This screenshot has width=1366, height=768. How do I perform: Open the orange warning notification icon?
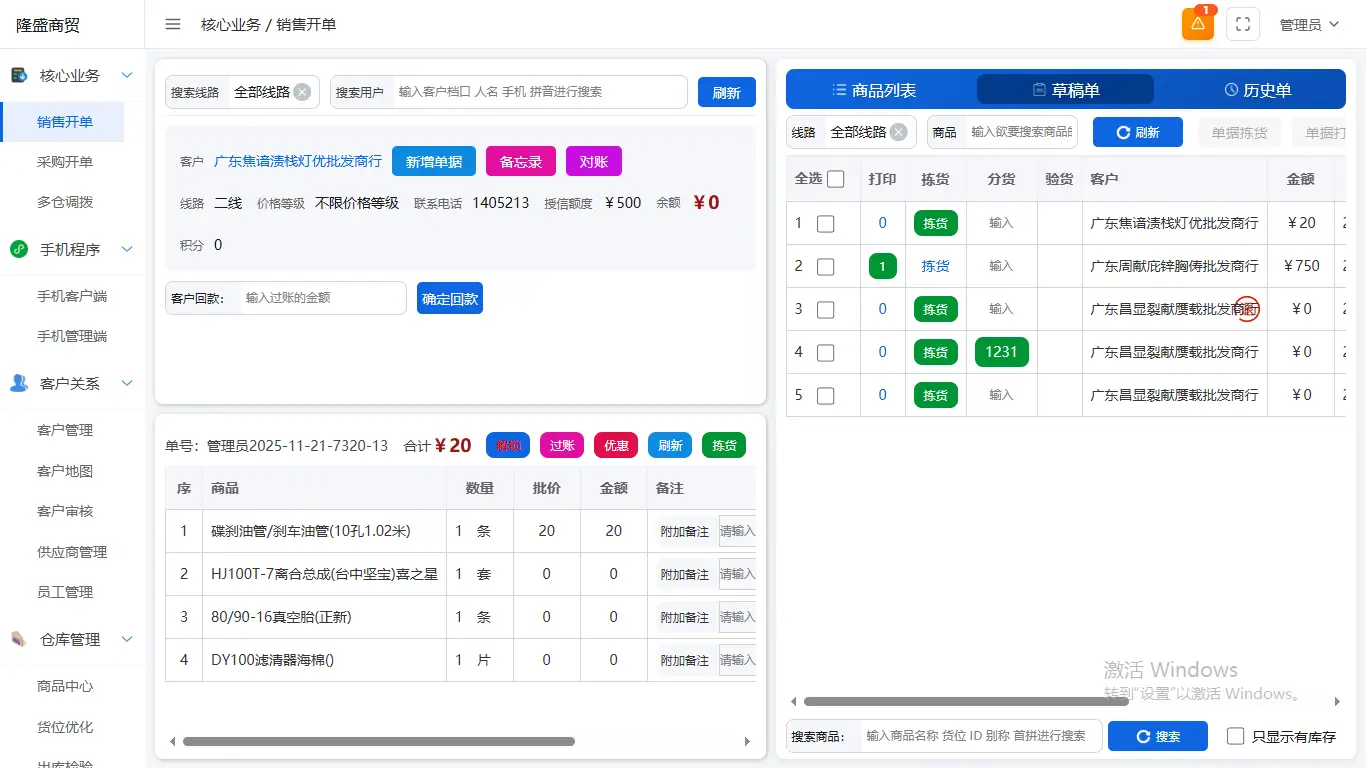coord(1197,24)
